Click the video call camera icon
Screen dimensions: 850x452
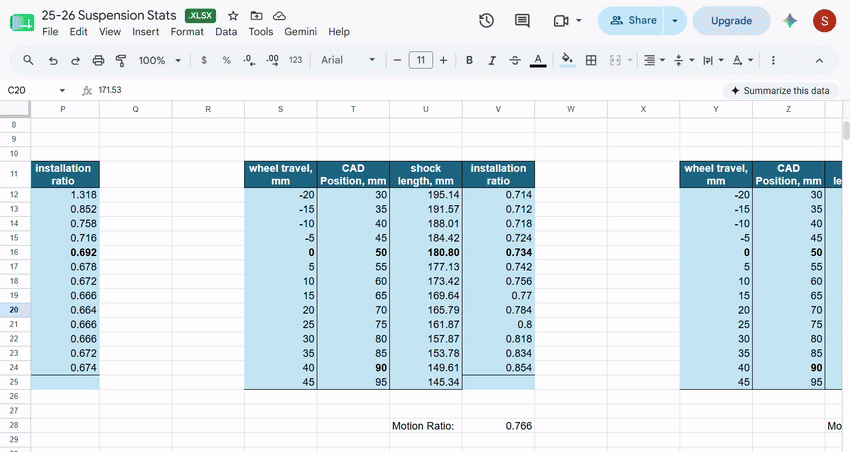click(561, 21)
